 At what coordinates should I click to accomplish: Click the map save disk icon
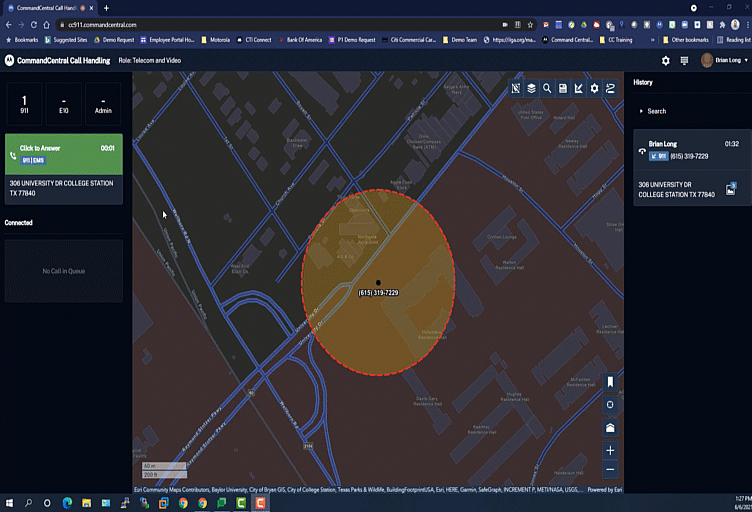click(x=563, y=88)
